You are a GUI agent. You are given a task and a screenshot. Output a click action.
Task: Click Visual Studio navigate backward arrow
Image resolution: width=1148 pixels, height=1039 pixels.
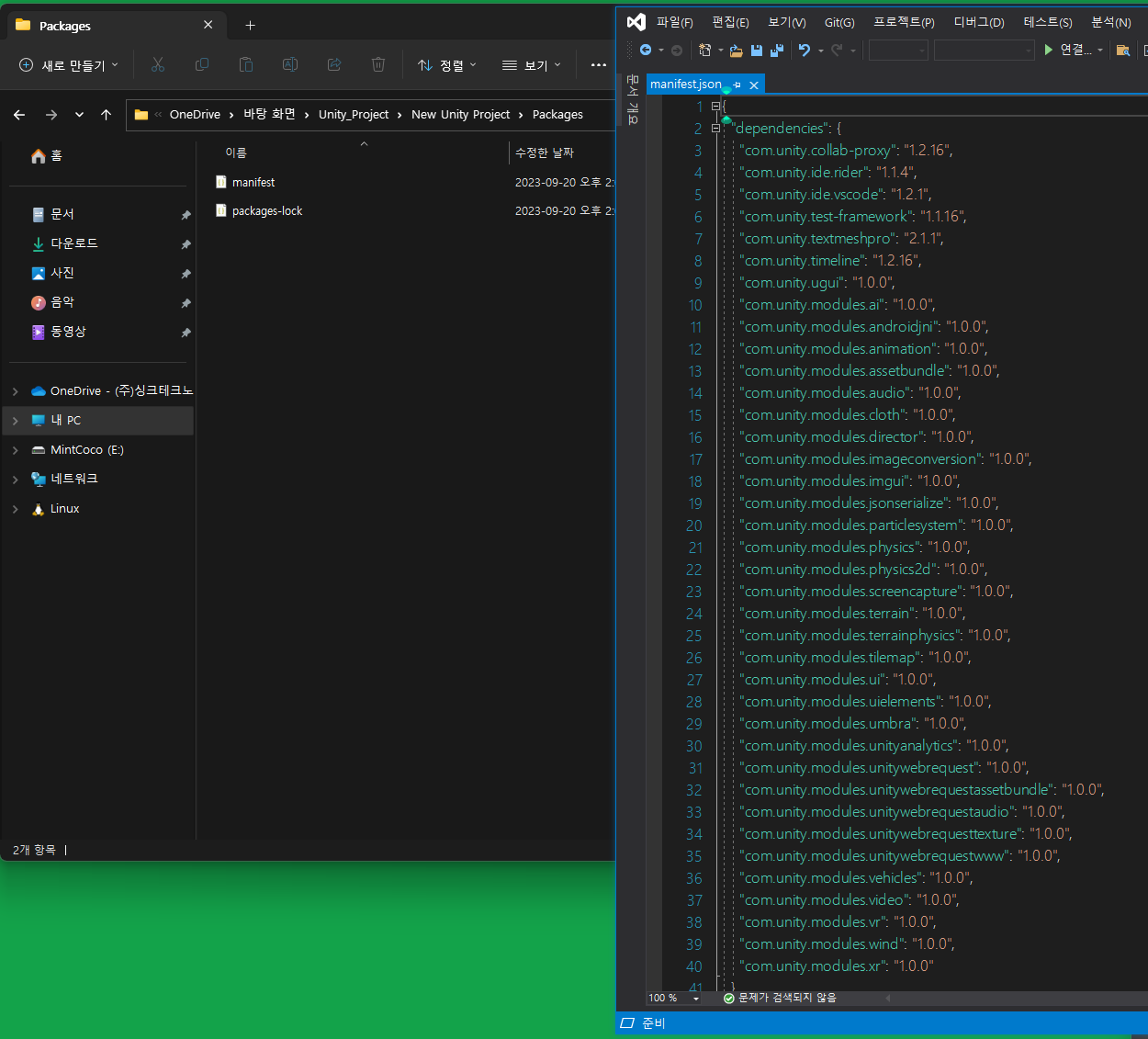pyautogui.click(x=646, y=50)
